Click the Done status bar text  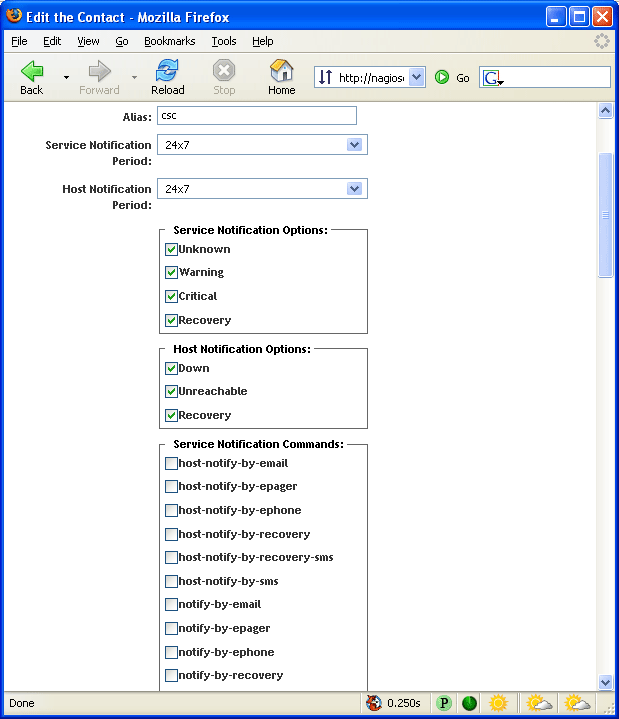pyautogui.click(x=22, y=703)
